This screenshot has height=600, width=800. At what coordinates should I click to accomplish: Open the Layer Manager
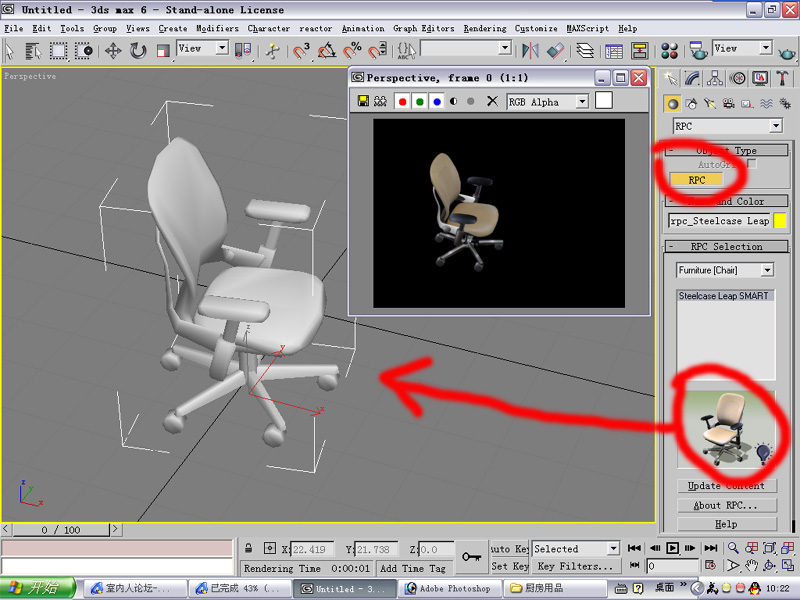pos(585,51)
